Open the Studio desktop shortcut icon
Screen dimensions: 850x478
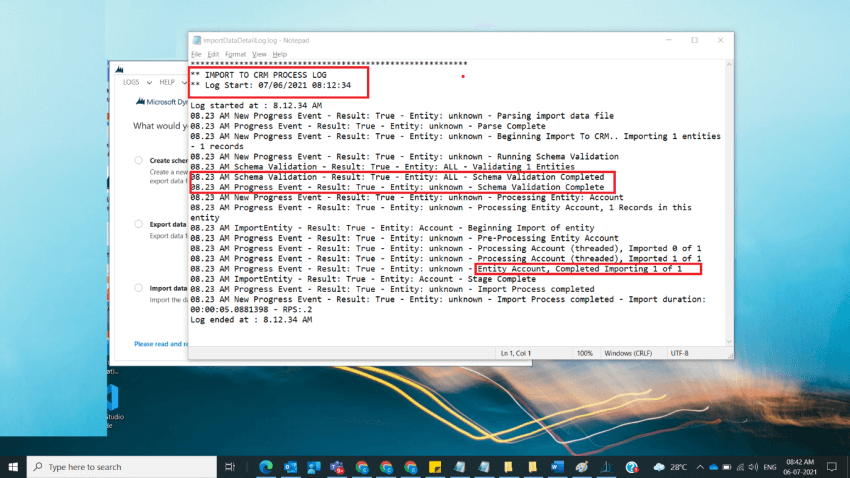click(x=113, y=398)
